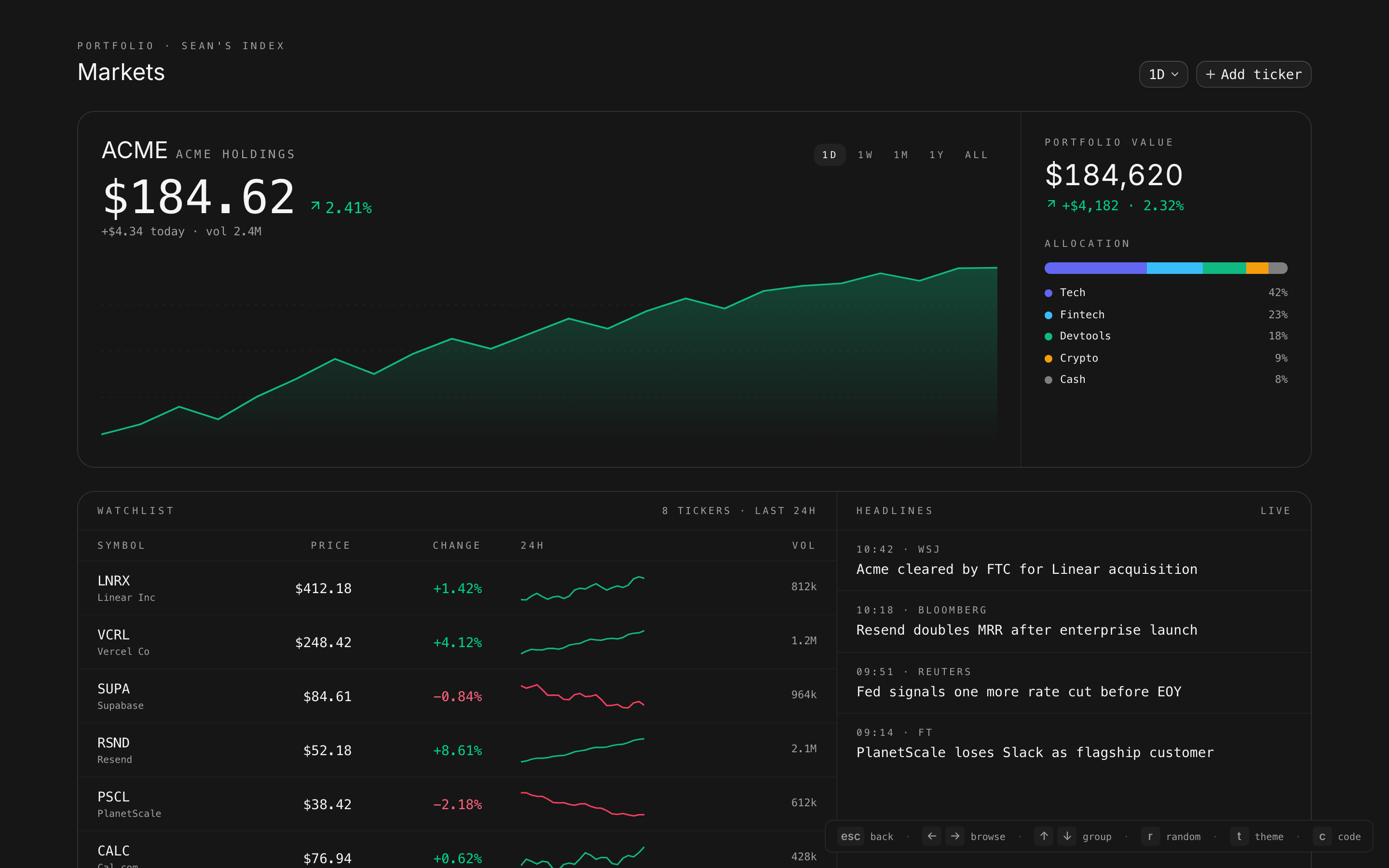The width and height of the screenshot is (1389, 868).
Task: Open headline about Acme FTC clearance
Action: coord(1026,569)
